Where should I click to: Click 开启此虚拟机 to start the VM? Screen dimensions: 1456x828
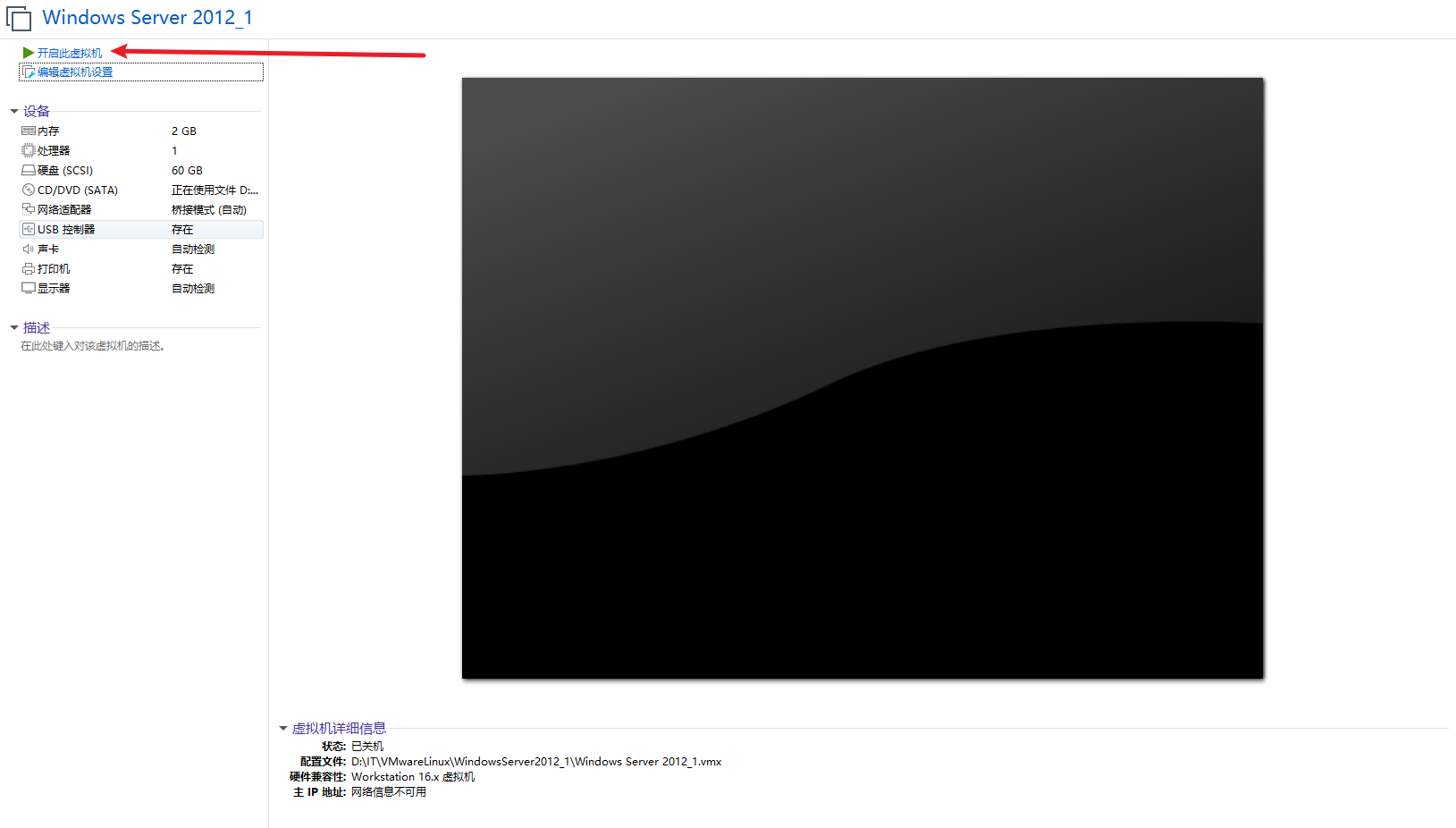(68, 52)
